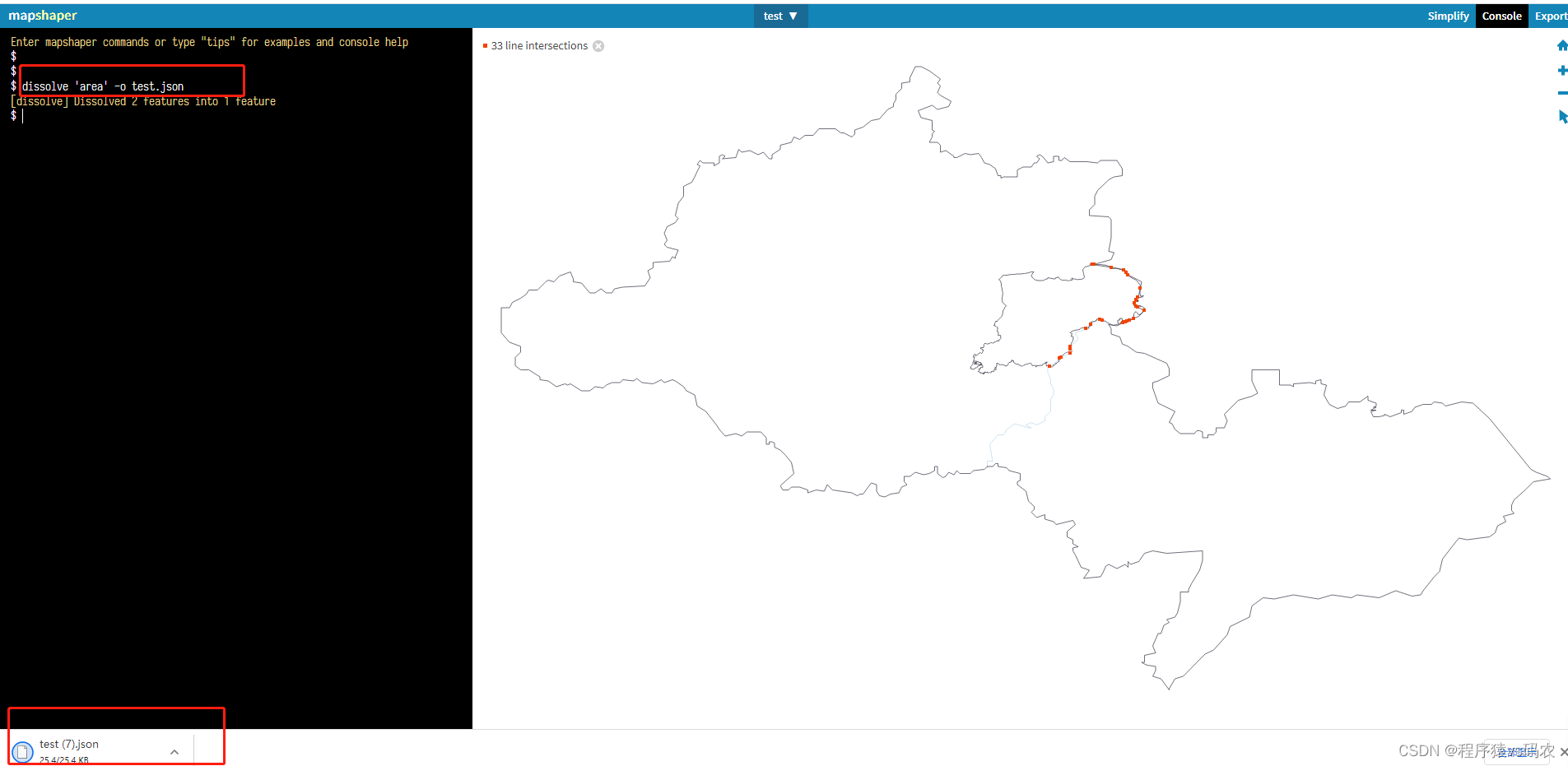Click the test (7).json file icon
The image size is (1568, 766).
22,752
